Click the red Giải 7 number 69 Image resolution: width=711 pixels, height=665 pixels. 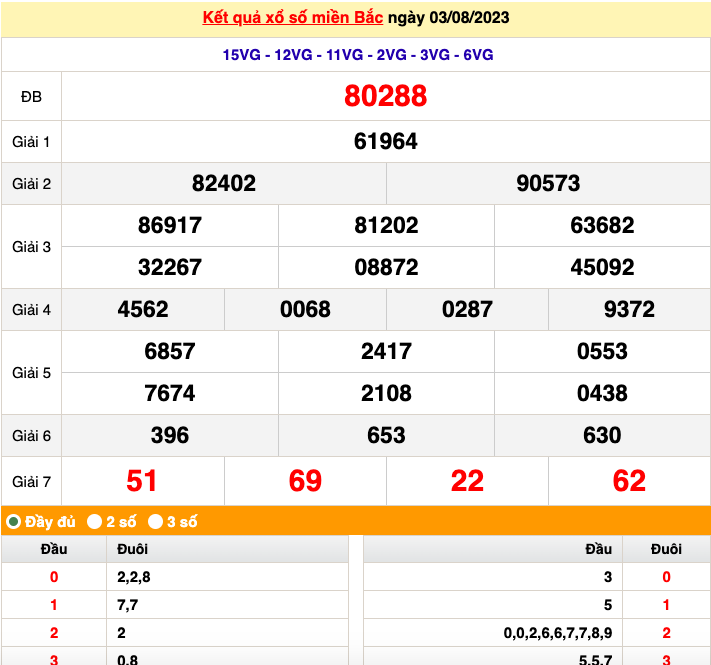(x=305, y=481)
